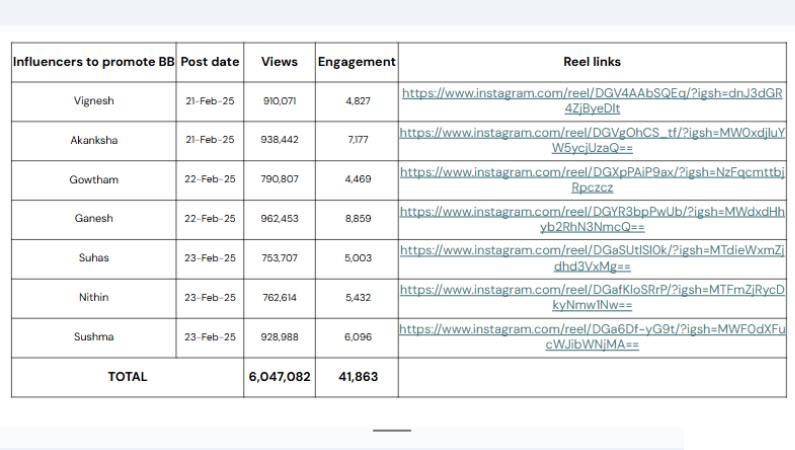
Task: Click the TOTAL row label cell
Action: [x=127, y=377]
